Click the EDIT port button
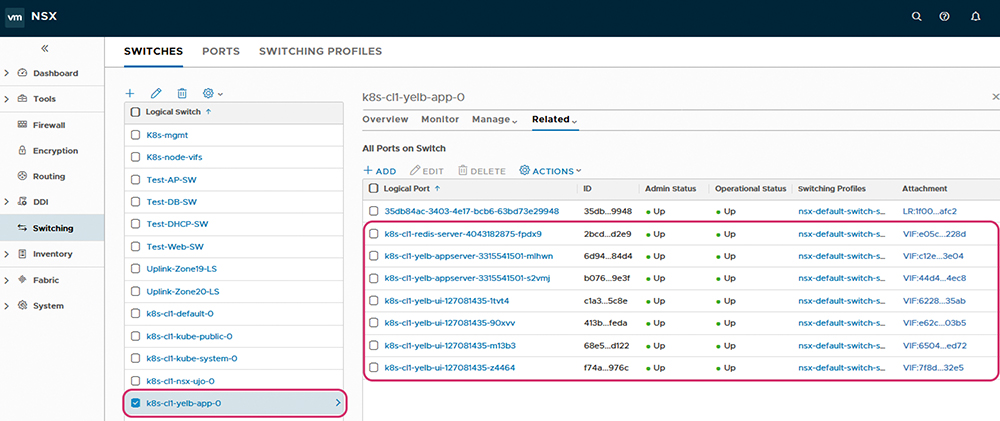The width and height of the screenshot is (1000, 421). pos(427,171)
